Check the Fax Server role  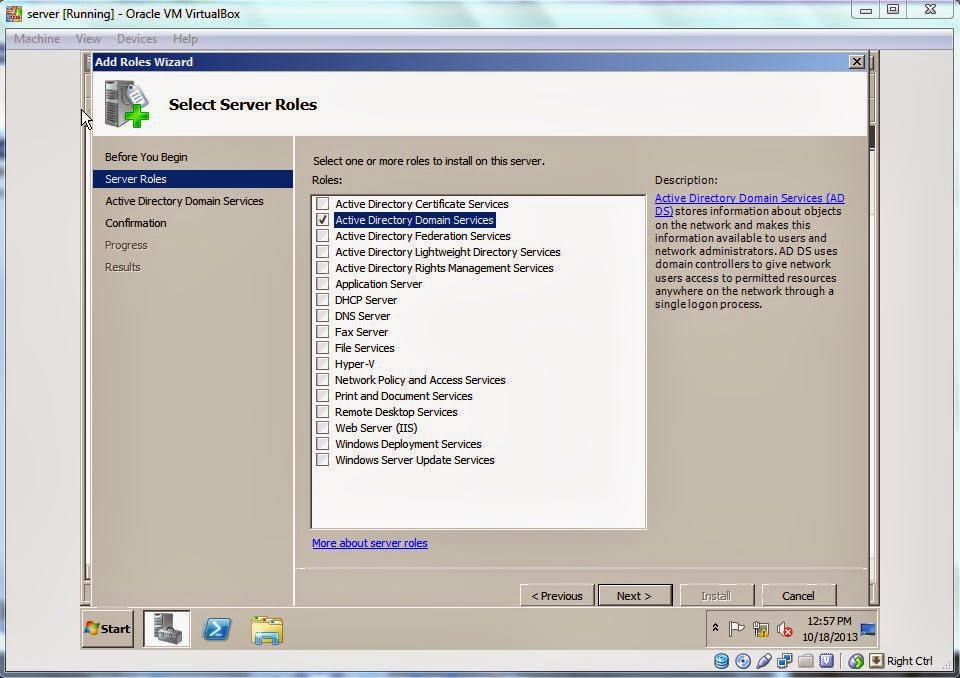[323, 331]
